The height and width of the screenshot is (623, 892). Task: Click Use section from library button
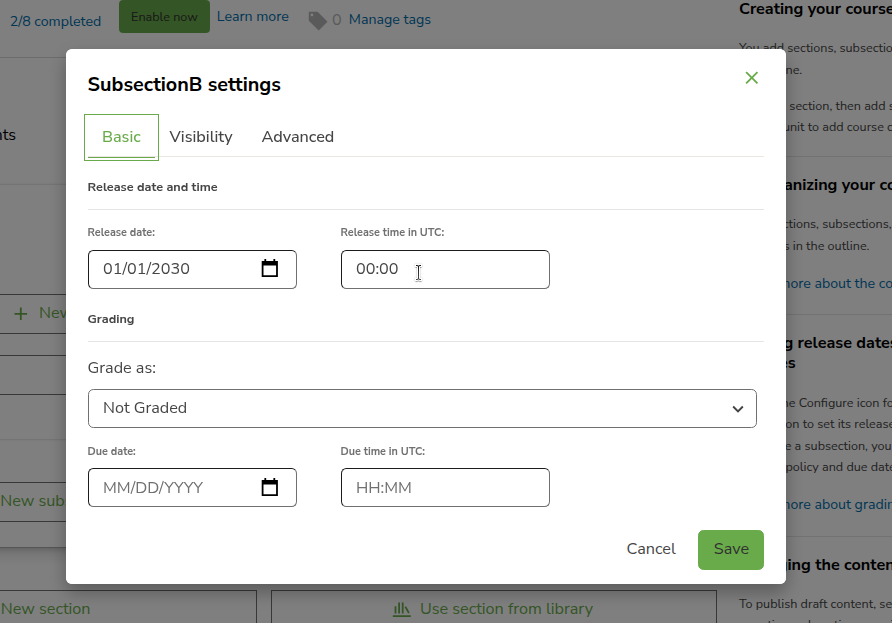click(493, 607)
